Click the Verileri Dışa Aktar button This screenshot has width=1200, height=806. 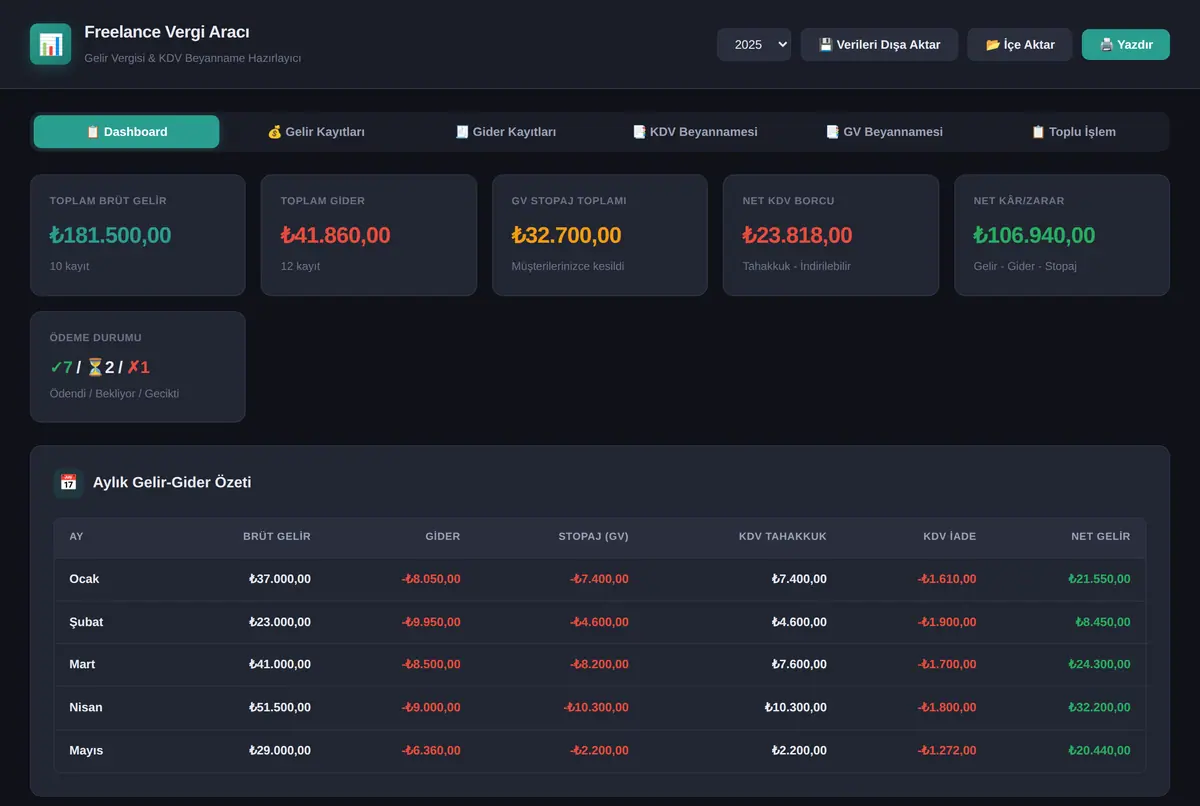coord(879,44)
